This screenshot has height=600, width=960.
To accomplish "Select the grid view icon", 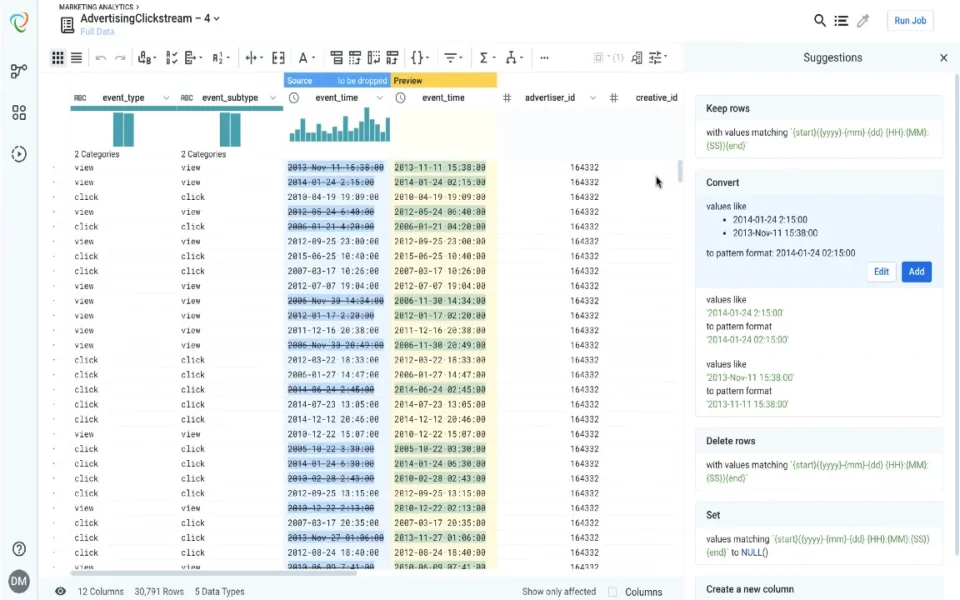I will (x=58, y=58).
